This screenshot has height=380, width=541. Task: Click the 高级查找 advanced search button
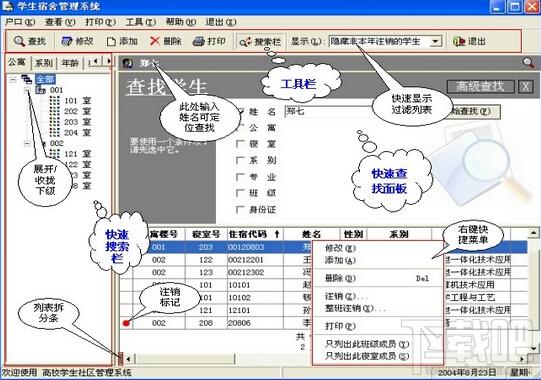480,86
